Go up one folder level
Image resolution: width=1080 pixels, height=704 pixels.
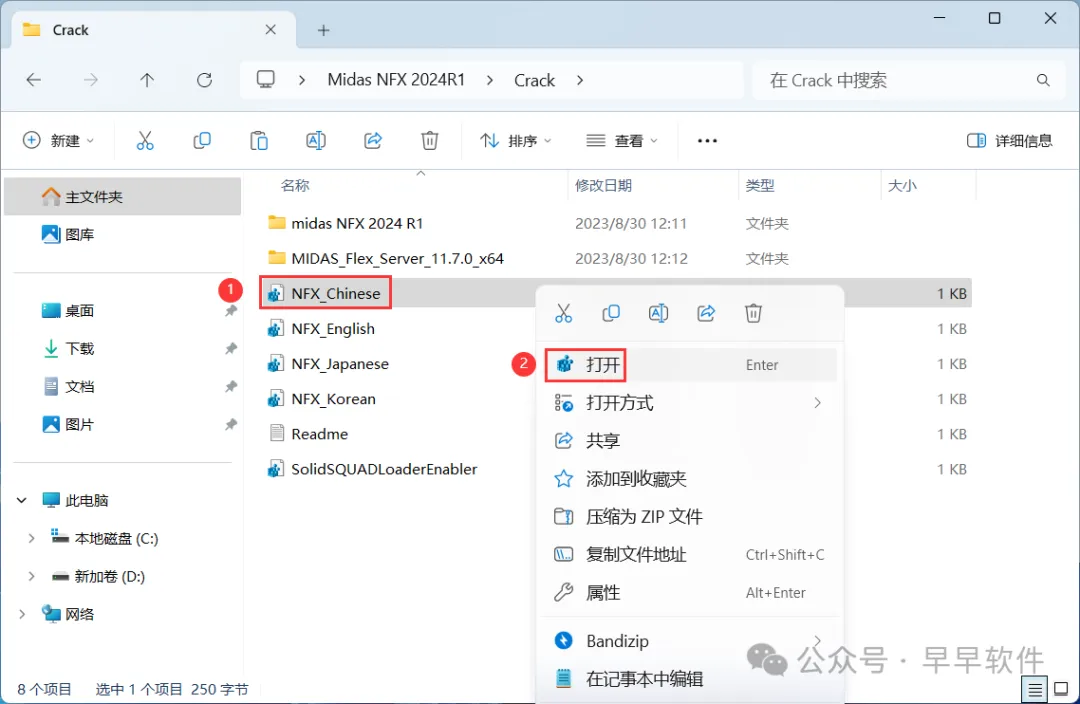coord(147,80)
